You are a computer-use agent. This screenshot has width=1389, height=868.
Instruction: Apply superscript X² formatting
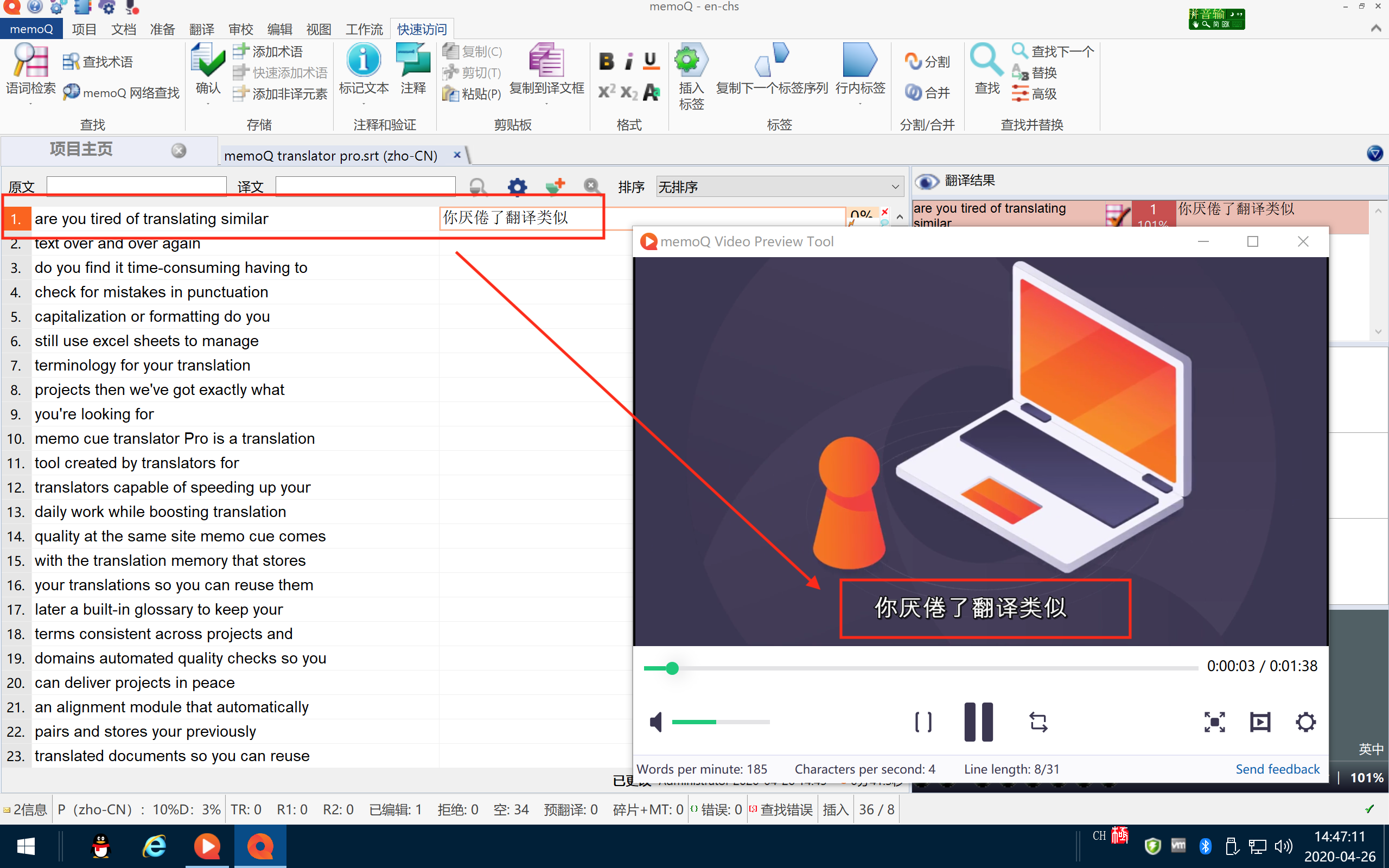coord(606,92)
